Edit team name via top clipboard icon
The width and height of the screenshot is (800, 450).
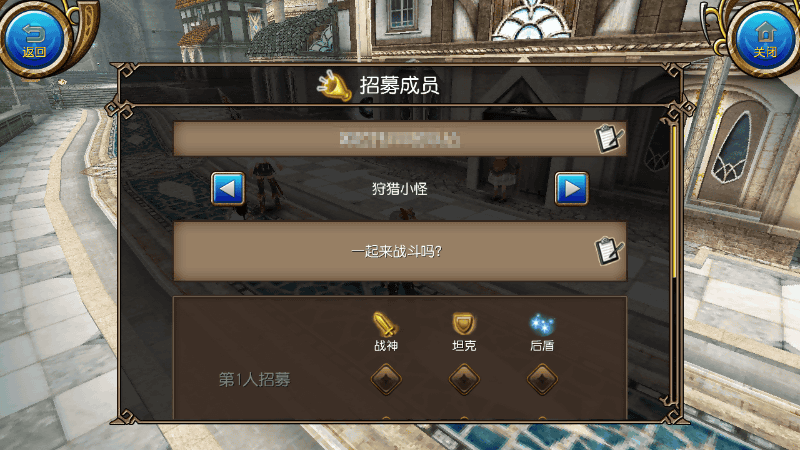click(609, 138)
